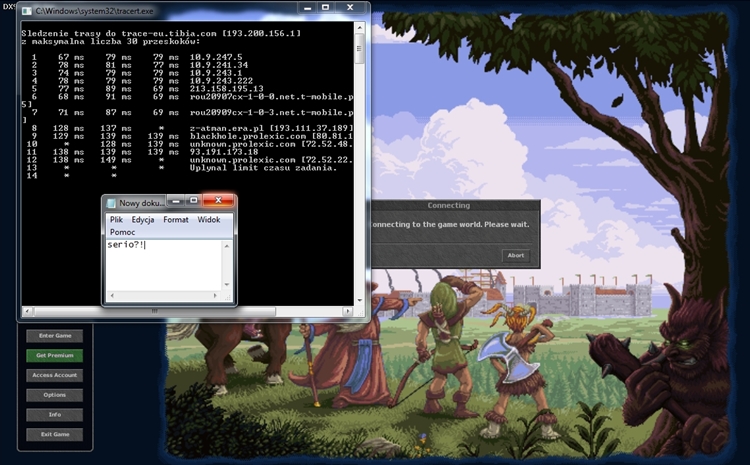Click Notepad vertical scrollbar down arrow
This screenshot has height=465, width=750.
click(227, 285)
